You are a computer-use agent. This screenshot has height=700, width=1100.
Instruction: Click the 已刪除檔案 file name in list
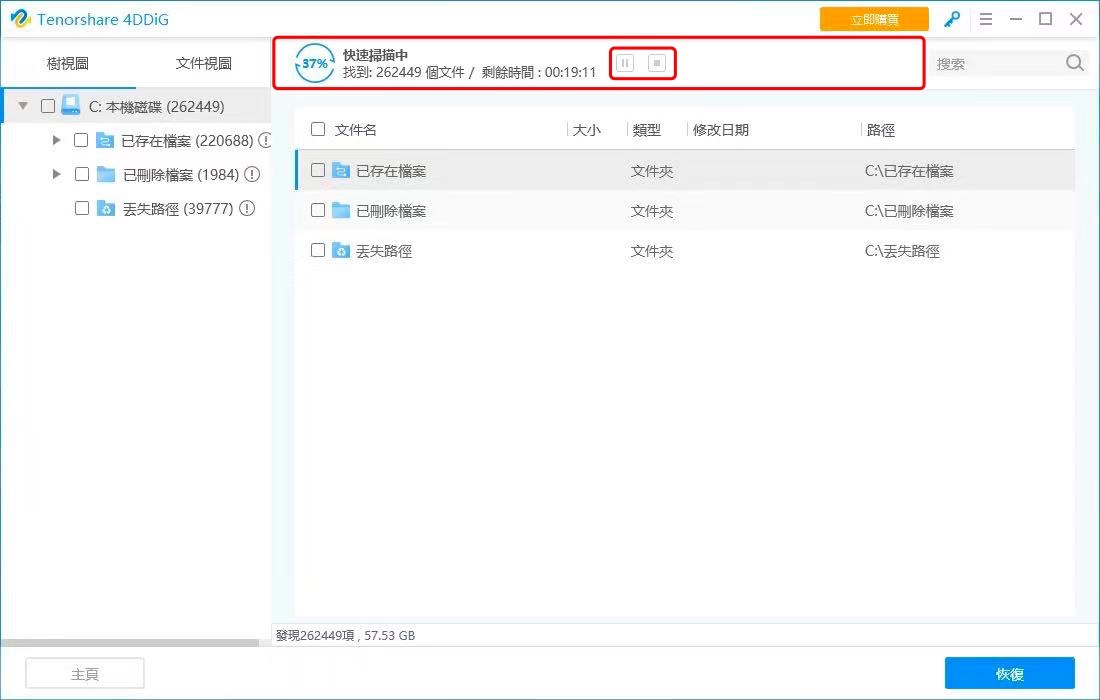tap(391, 211)
